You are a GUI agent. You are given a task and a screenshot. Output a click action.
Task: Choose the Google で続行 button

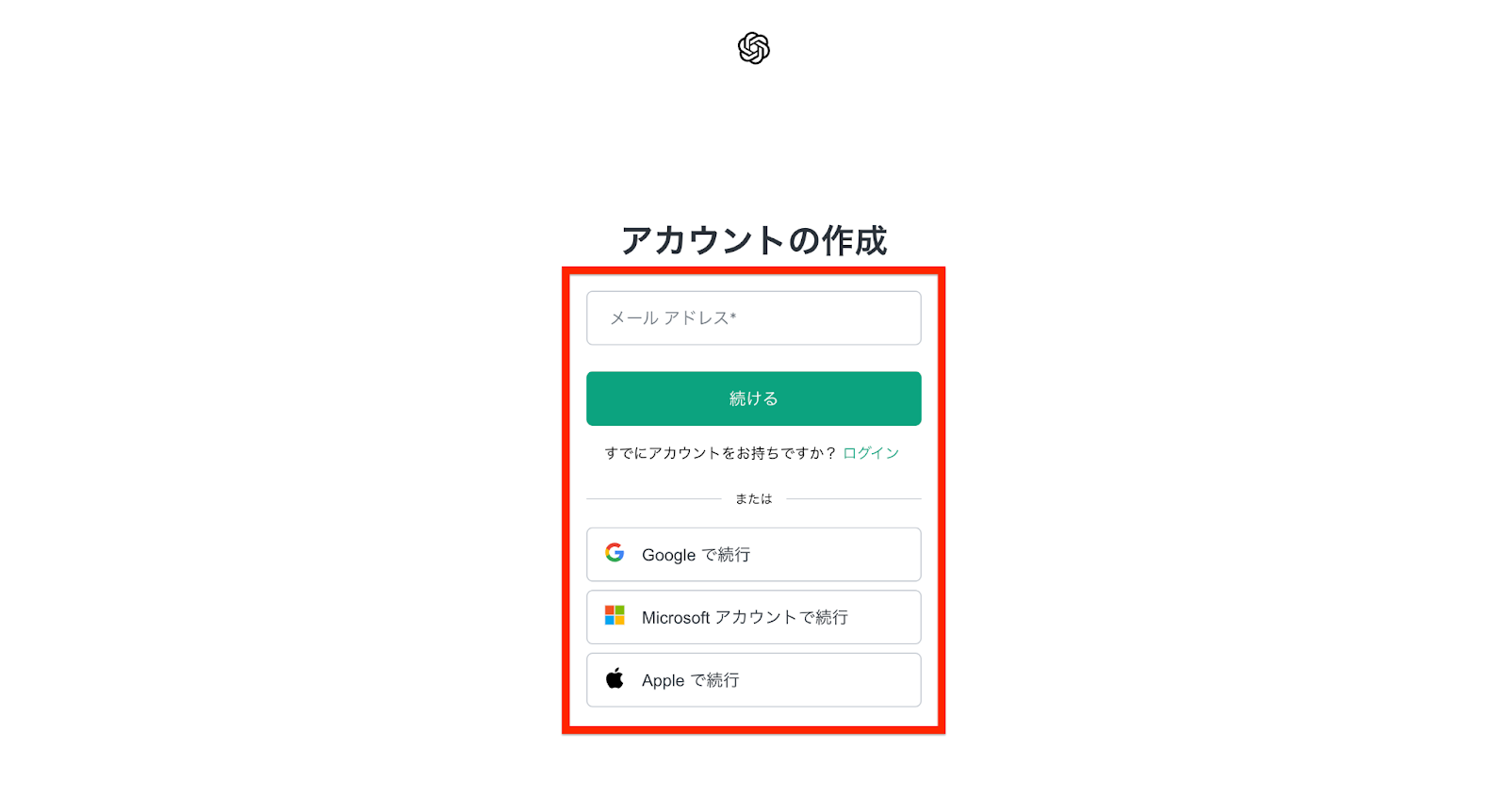[x=754, y=555]
